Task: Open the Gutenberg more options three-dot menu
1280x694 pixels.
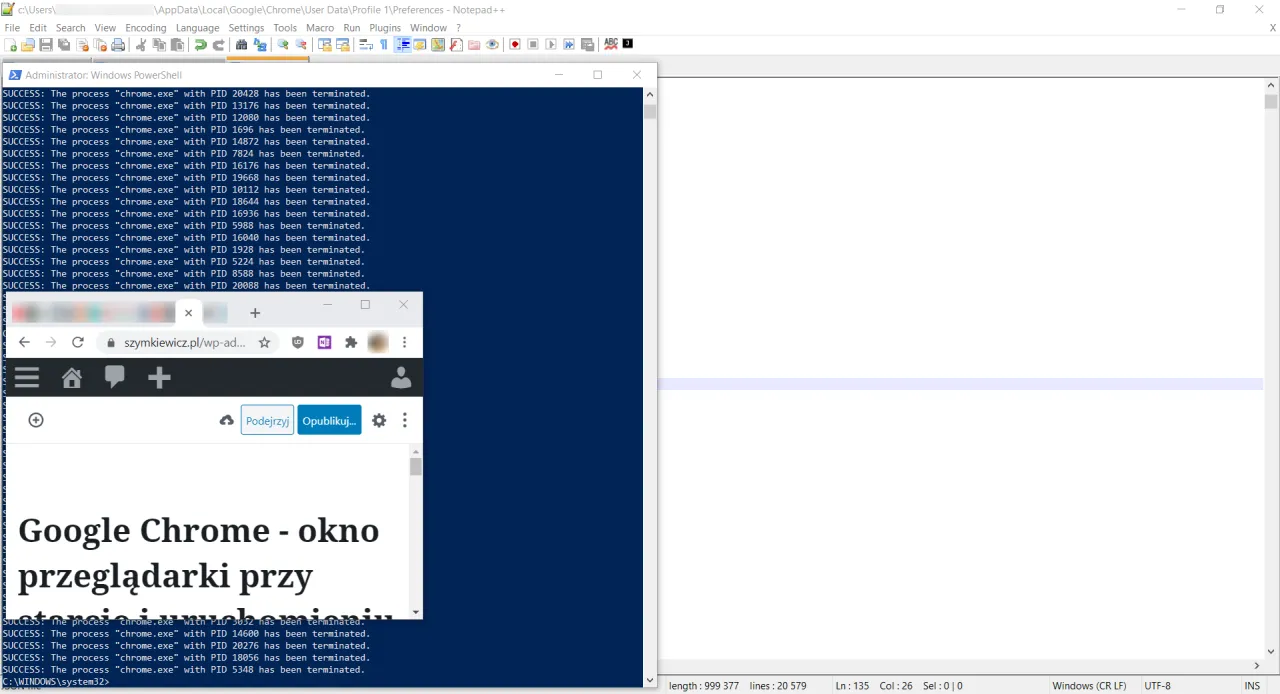Action: tap(404, 420)
